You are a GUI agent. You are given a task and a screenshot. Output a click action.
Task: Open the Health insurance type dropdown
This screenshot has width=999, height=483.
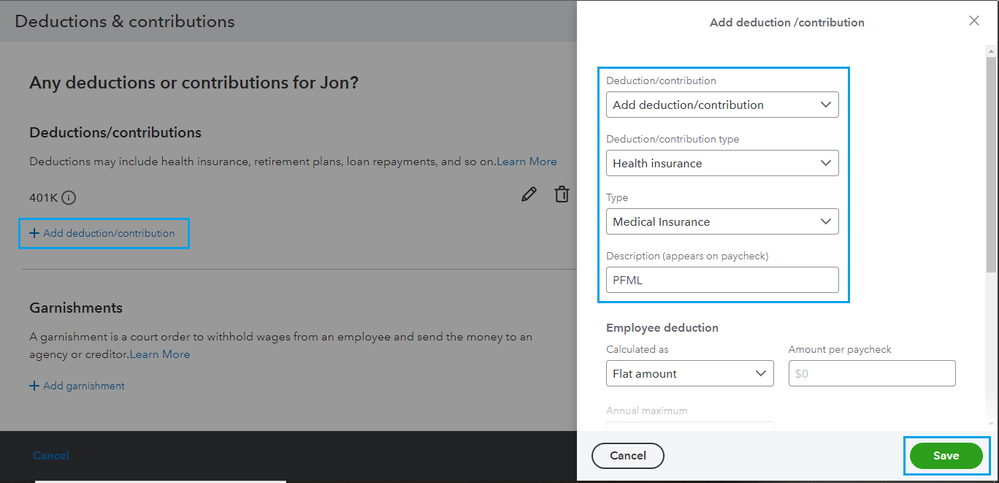[x=722, y=163]
